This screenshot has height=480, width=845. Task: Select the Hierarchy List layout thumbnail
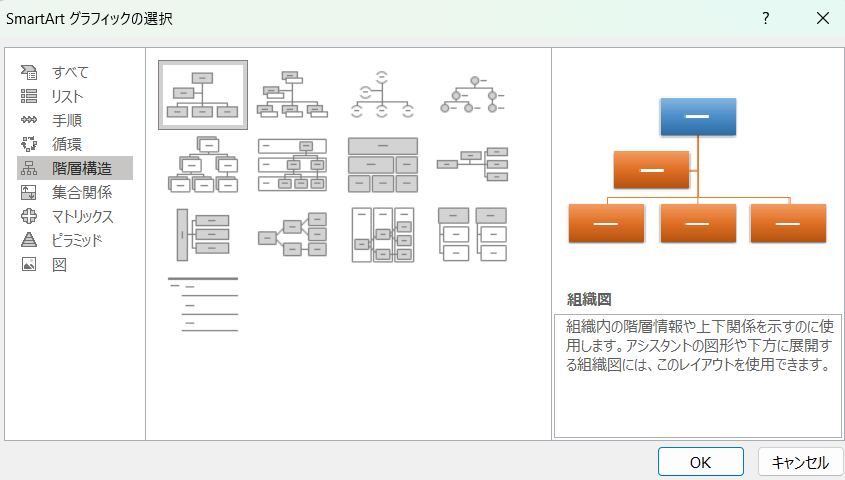(472, 235)
